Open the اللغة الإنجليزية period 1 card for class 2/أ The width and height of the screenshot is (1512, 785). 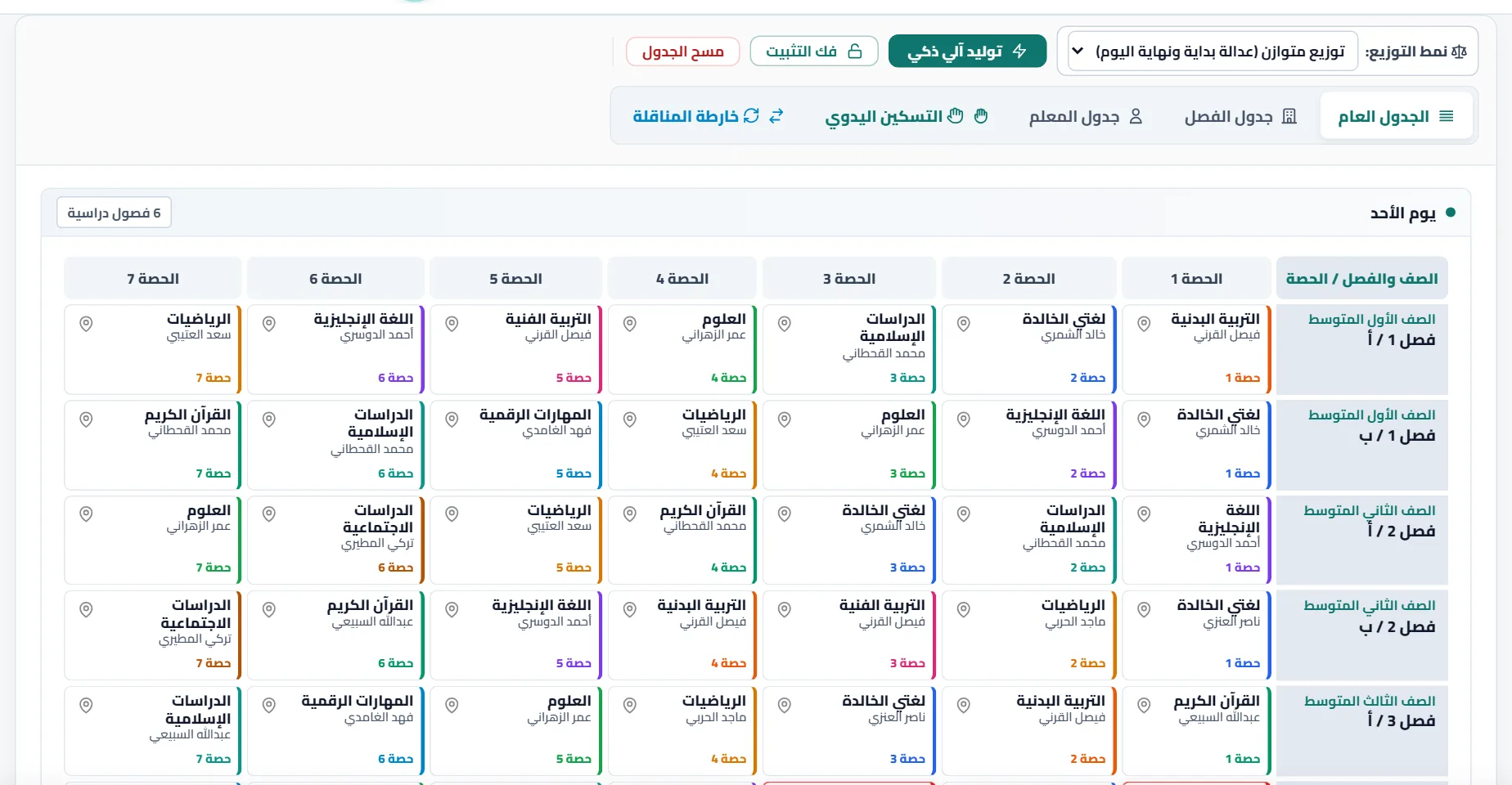[1196, 540]
